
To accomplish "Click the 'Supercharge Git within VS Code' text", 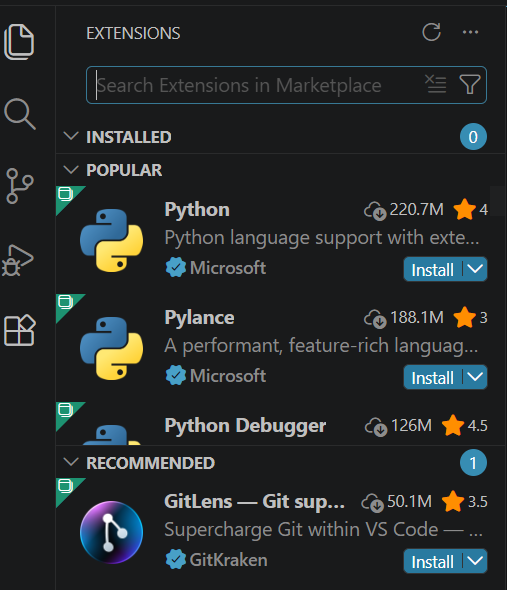I will 323,530.
